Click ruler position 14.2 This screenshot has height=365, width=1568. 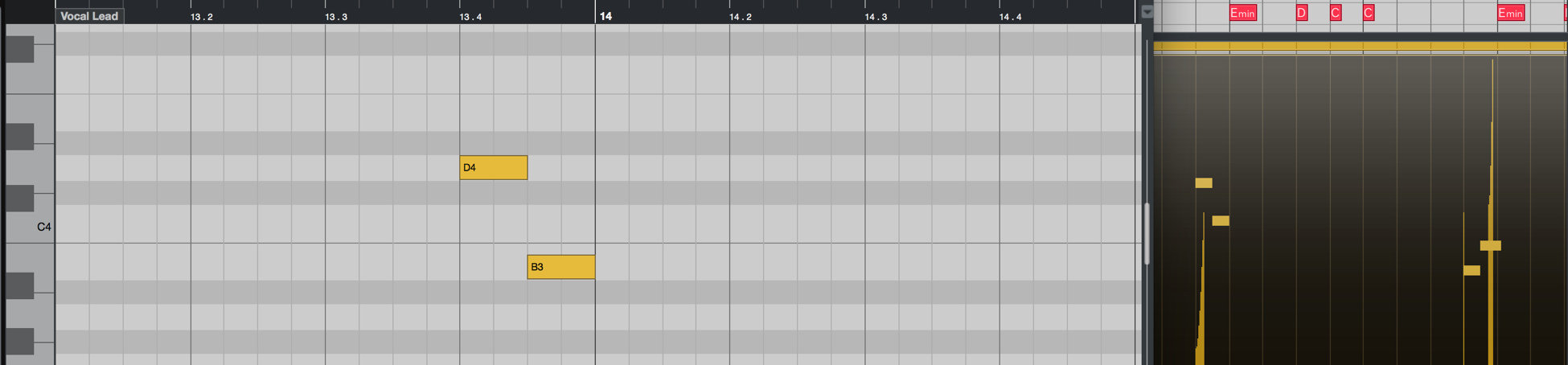[741, 17]
